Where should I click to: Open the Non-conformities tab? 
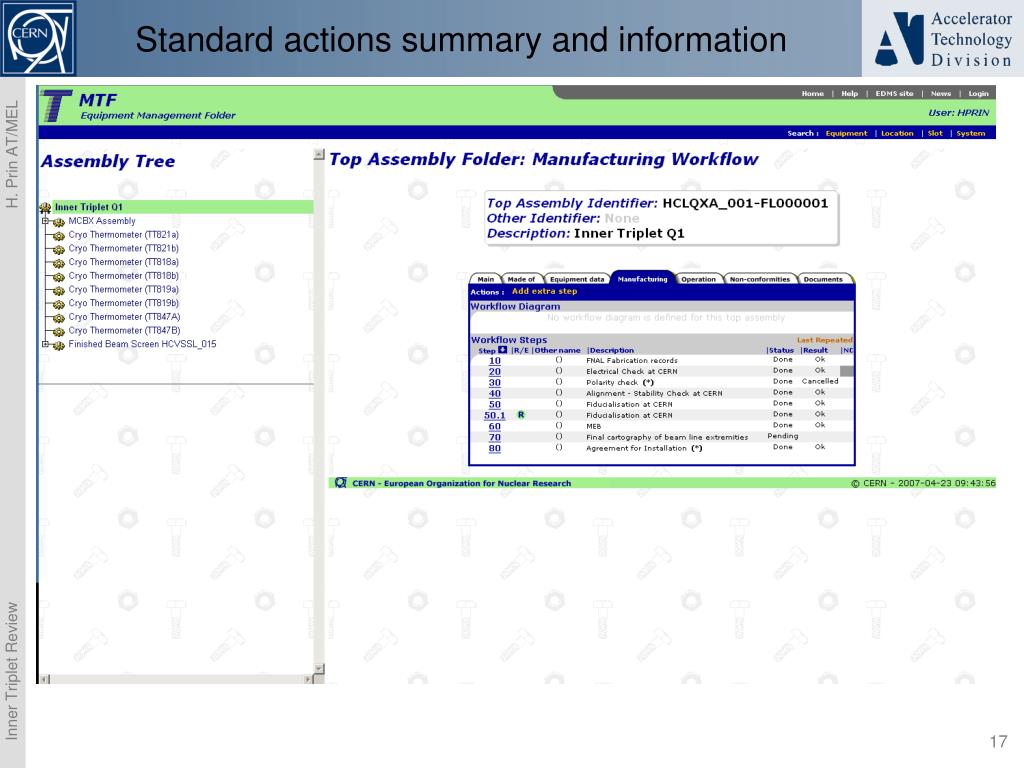click(x=760, y=279)
